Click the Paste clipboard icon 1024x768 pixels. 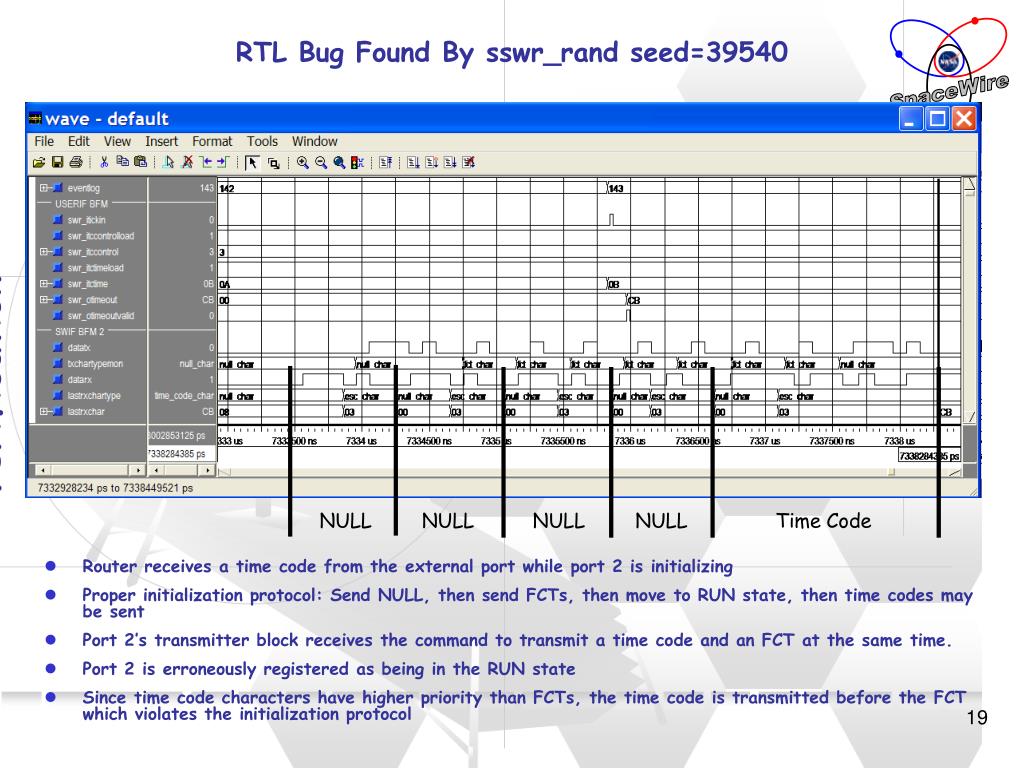point(140,161)
